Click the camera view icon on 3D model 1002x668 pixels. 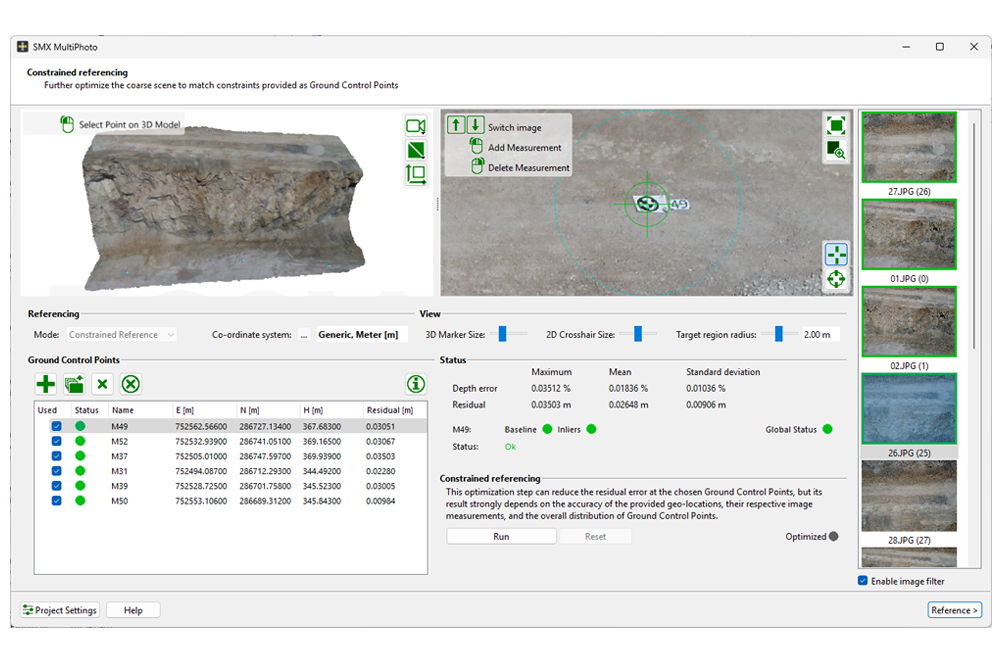[x=416, y=126]
